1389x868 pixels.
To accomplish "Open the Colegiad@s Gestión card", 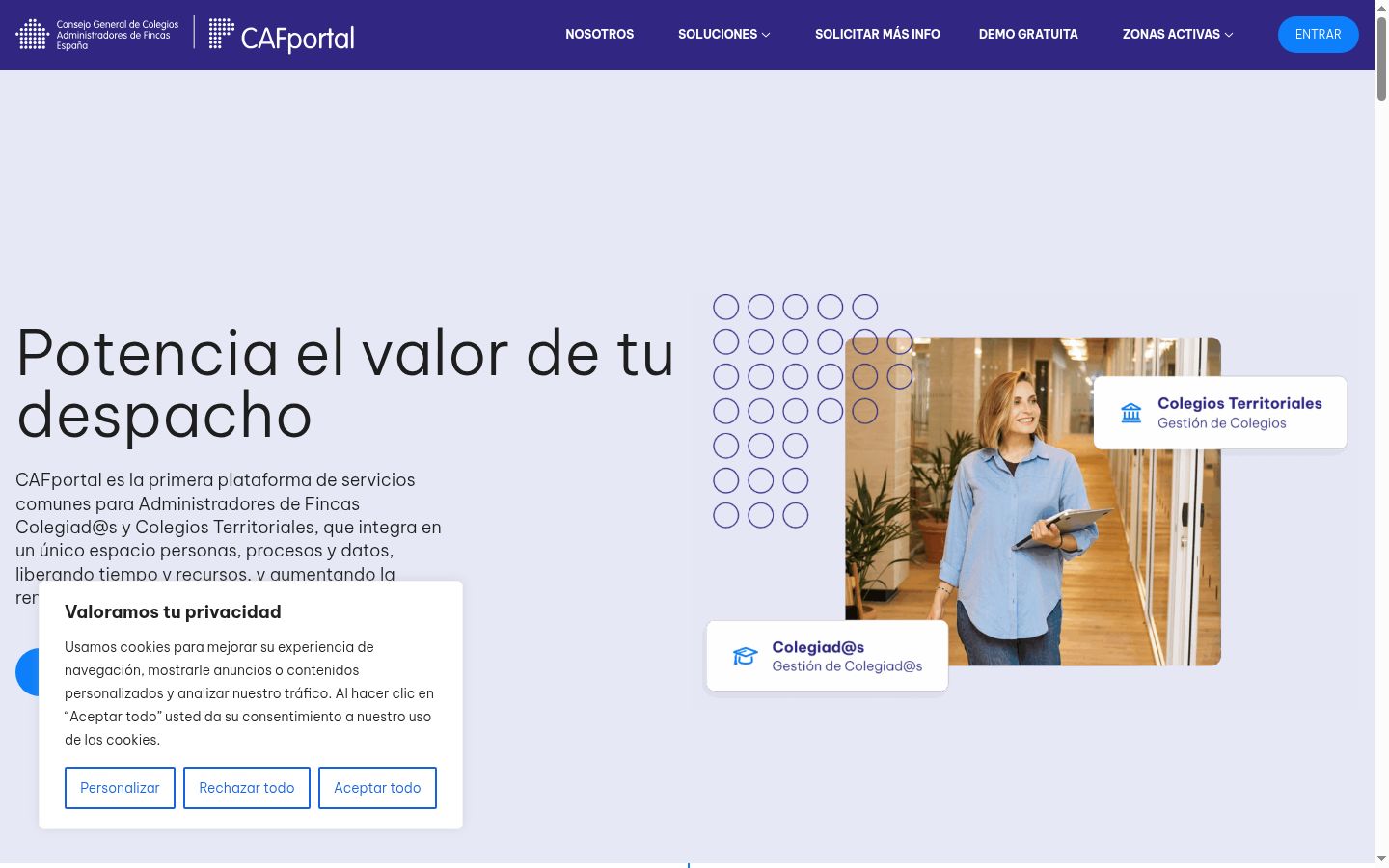I will [x=828, y=656].
